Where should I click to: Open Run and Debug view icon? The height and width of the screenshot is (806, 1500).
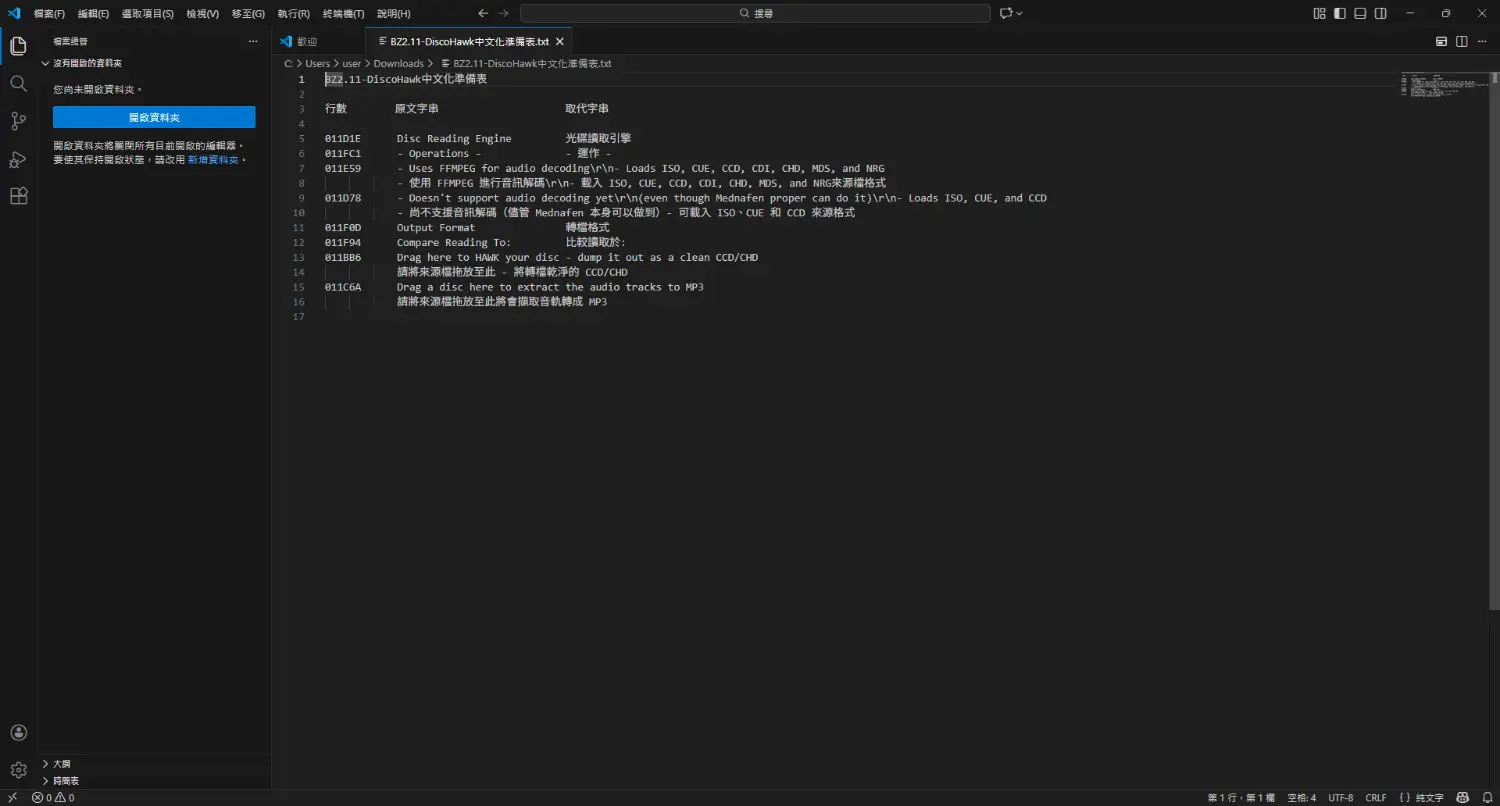click(18, 159)
